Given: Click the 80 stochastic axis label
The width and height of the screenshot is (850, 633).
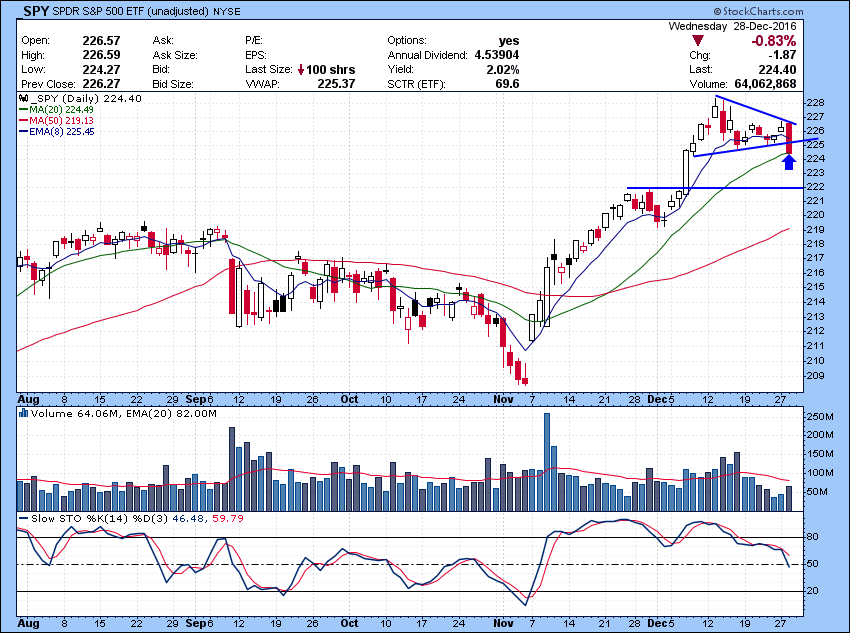Looking at the screenshot, I should 813,537.
